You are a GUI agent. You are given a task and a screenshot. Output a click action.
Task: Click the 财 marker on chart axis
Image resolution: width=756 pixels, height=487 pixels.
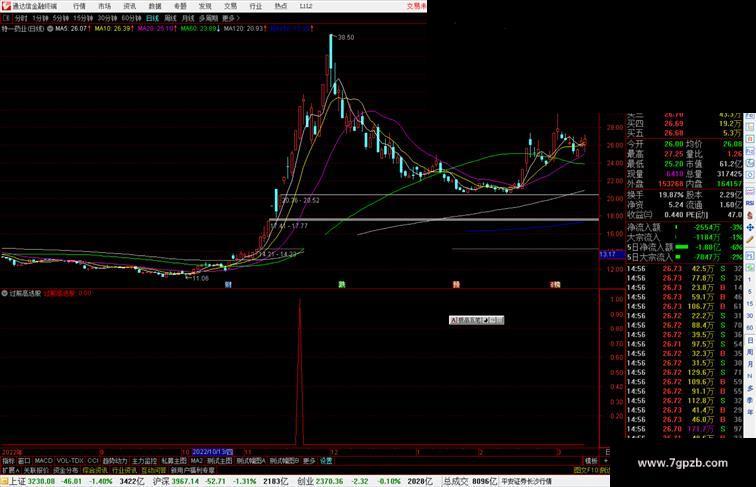[x=228, y=285]
